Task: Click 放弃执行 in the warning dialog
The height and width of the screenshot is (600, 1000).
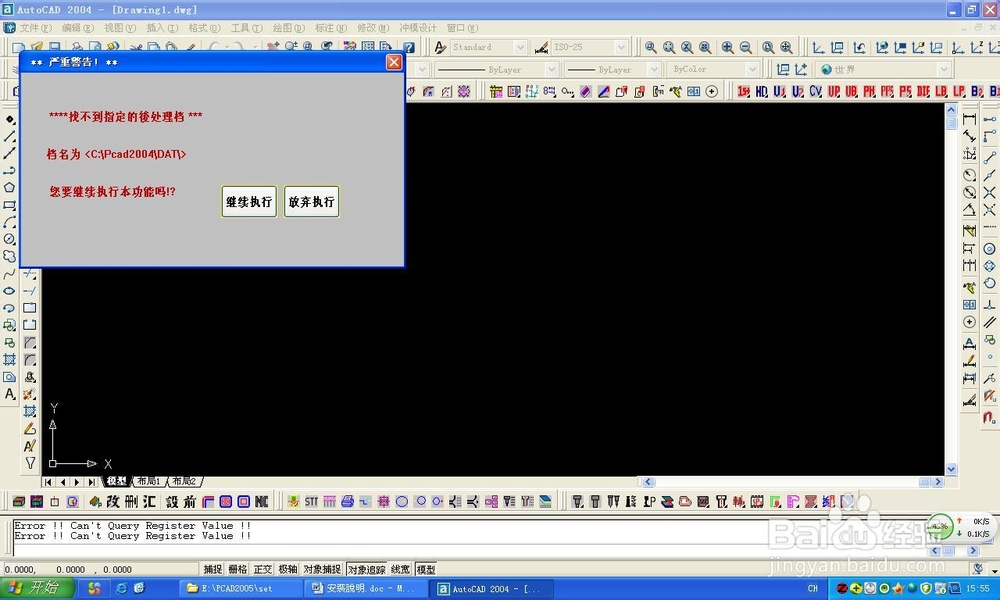Action: coord(311,201)
